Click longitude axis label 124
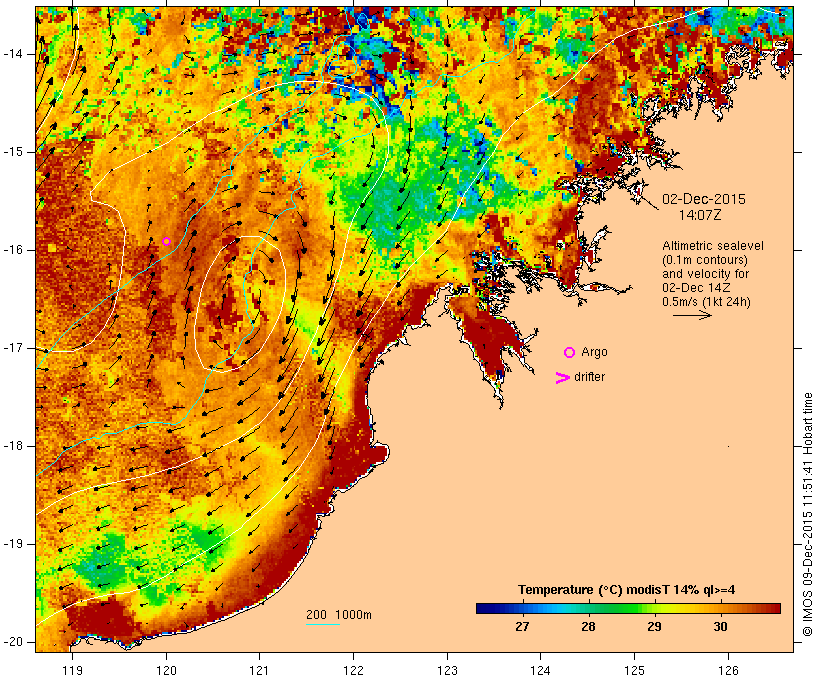Image resolution: width=820 pixels, height=680 pixels. (x=541, y=670)
